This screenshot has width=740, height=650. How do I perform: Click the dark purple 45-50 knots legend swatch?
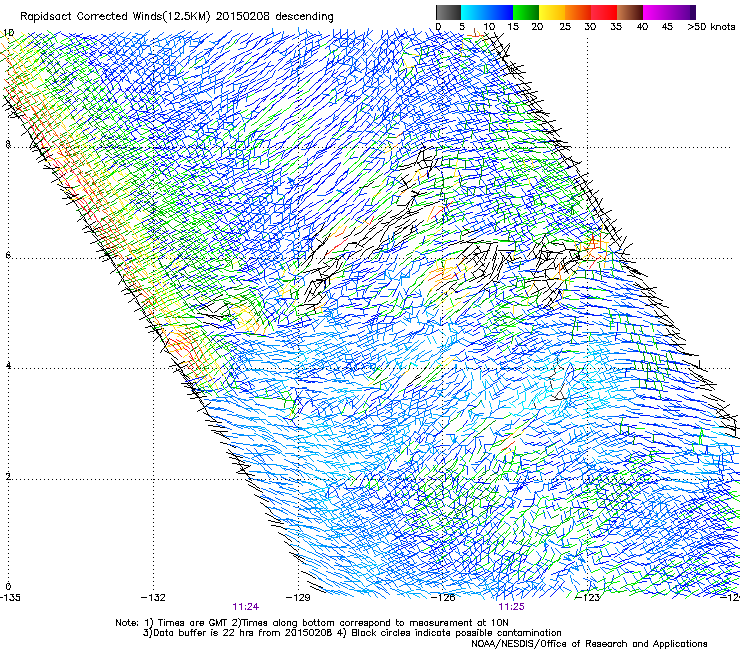click(x=682, y=12)
